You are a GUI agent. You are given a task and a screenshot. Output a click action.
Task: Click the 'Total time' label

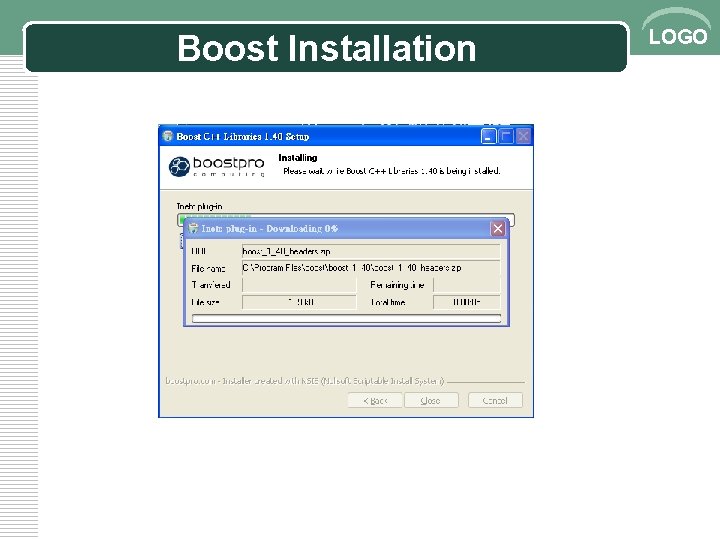388,303
